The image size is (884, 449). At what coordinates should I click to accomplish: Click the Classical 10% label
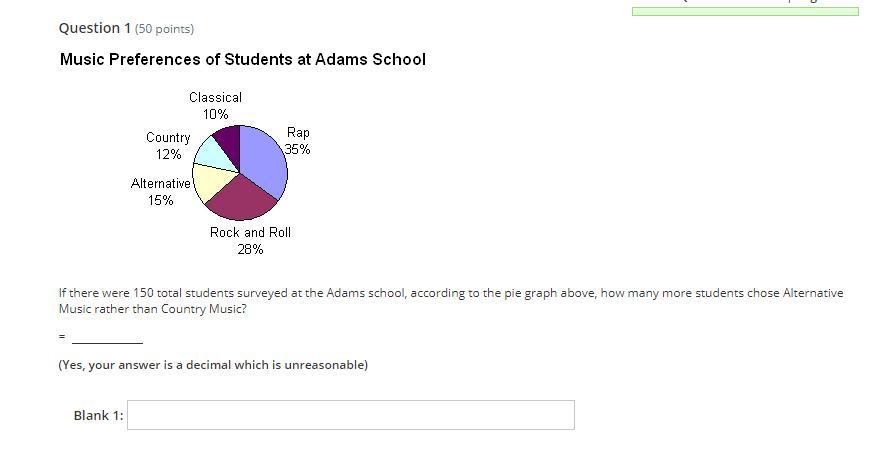215,105
